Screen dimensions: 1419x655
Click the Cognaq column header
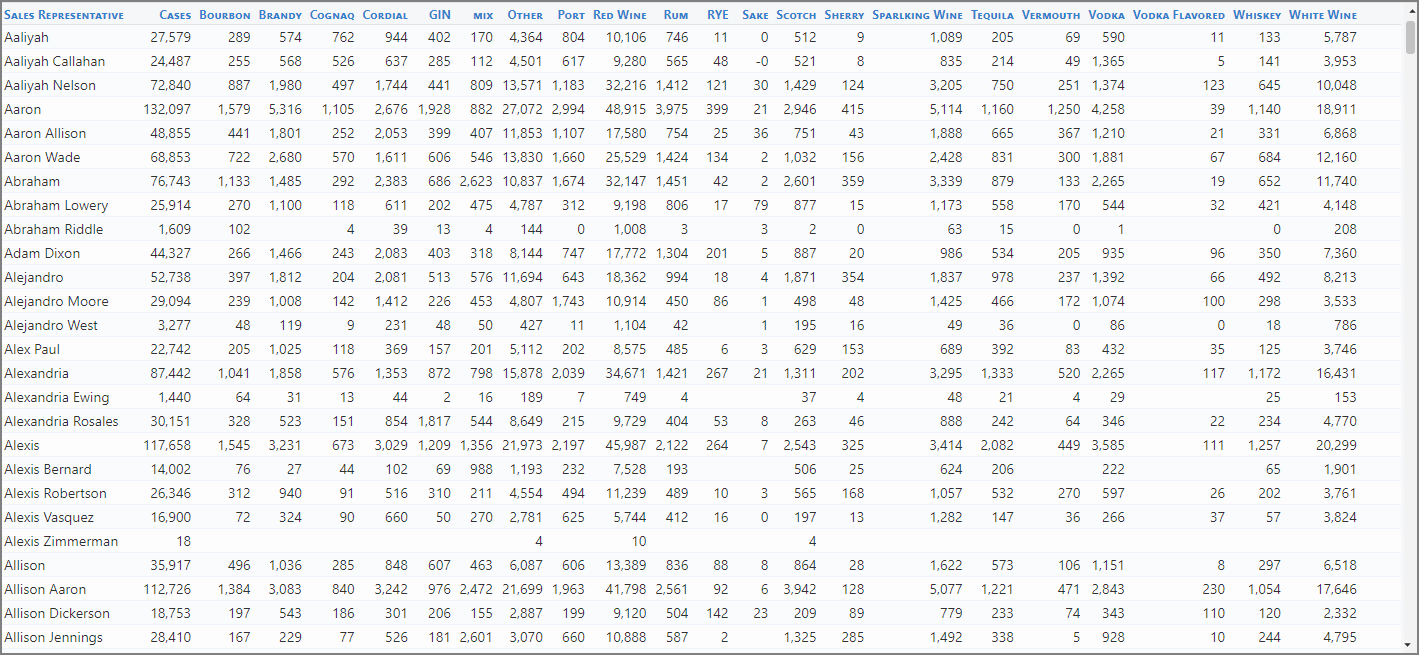click(x=332, y=15)
